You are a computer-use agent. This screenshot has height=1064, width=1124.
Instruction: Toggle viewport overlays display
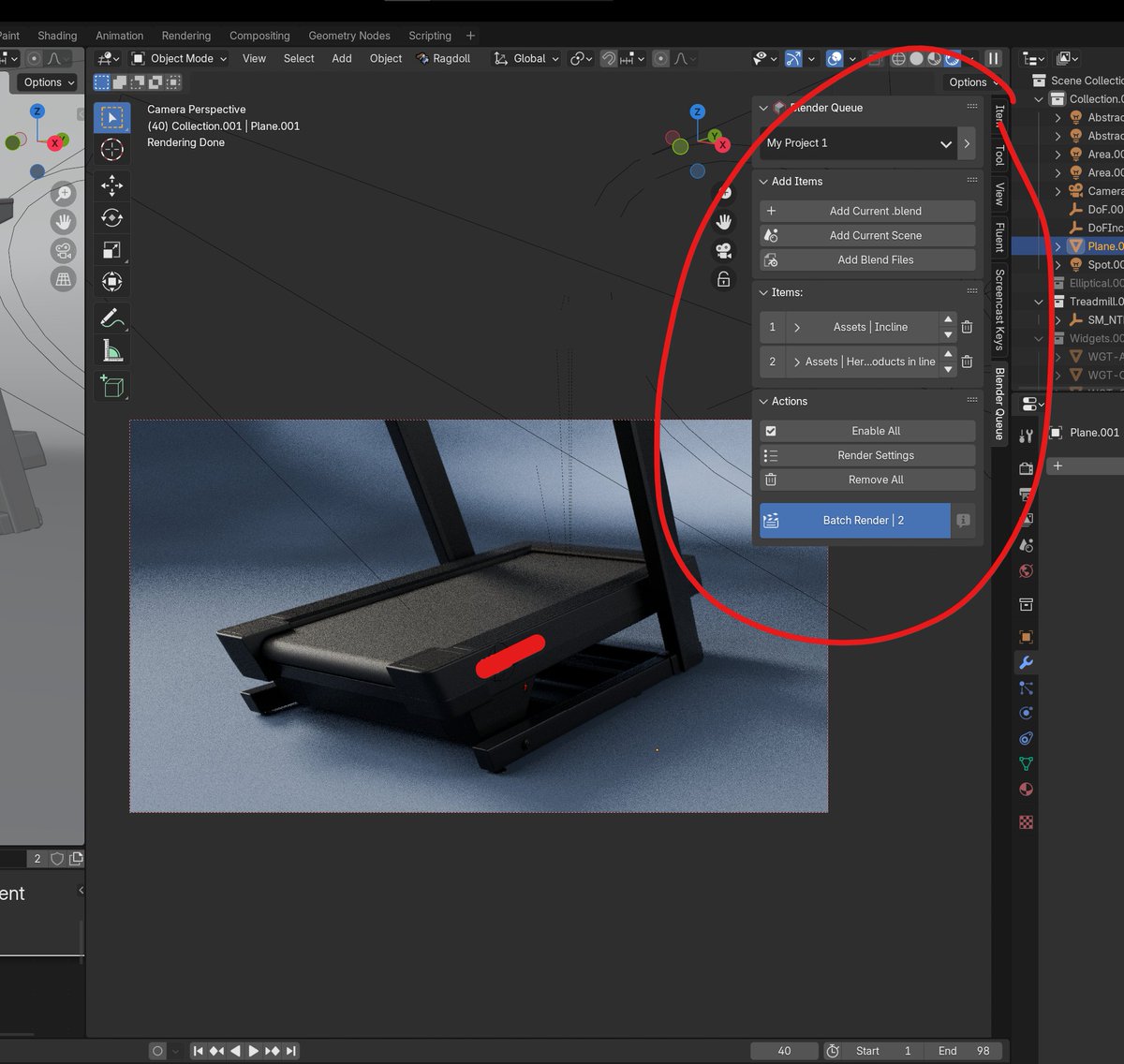(x=836, y=58)
